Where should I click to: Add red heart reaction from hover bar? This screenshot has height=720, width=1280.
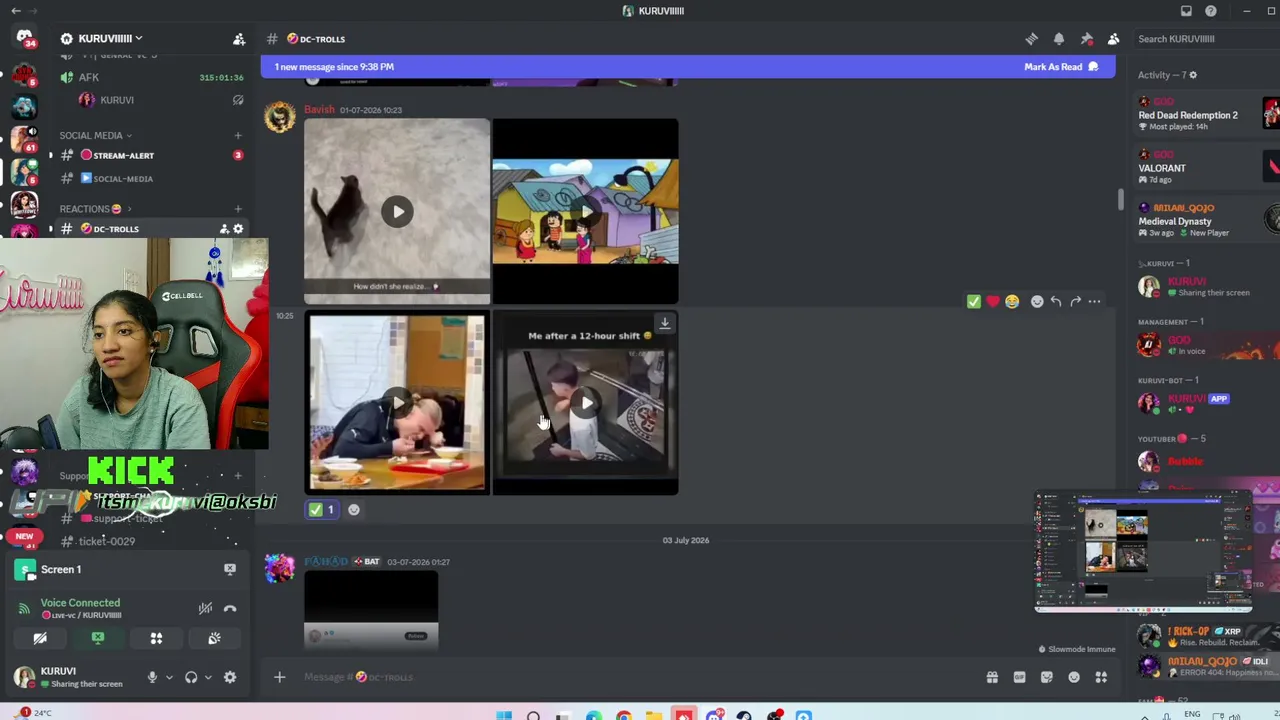click(993, 301)
